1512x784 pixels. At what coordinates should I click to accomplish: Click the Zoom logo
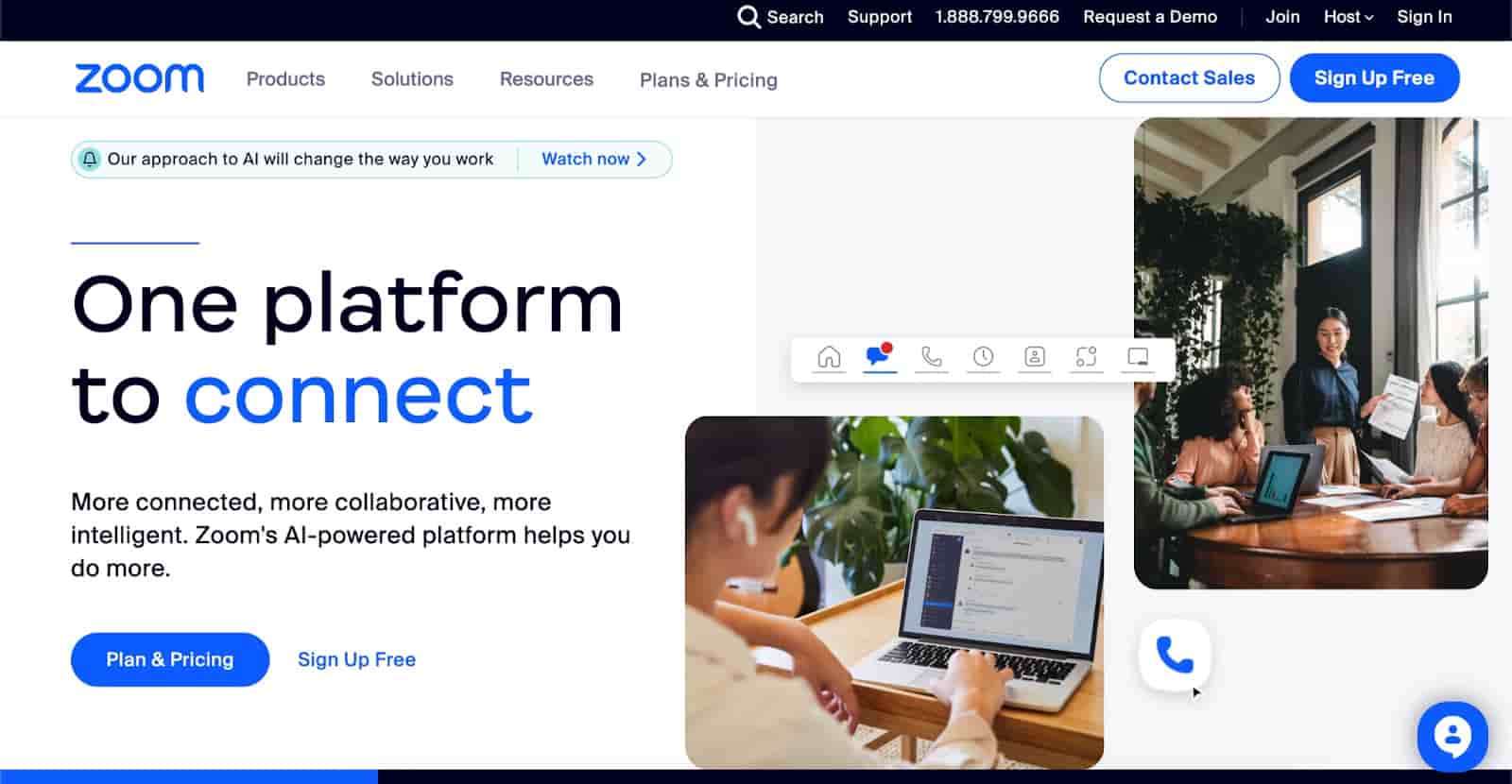tap(140, 78)
